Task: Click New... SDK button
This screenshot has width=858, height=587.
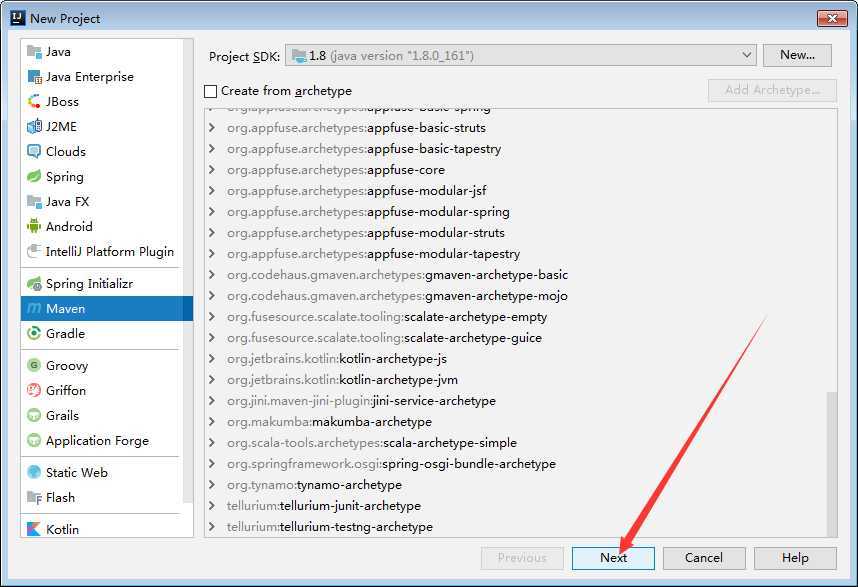Action: point(797,55)
